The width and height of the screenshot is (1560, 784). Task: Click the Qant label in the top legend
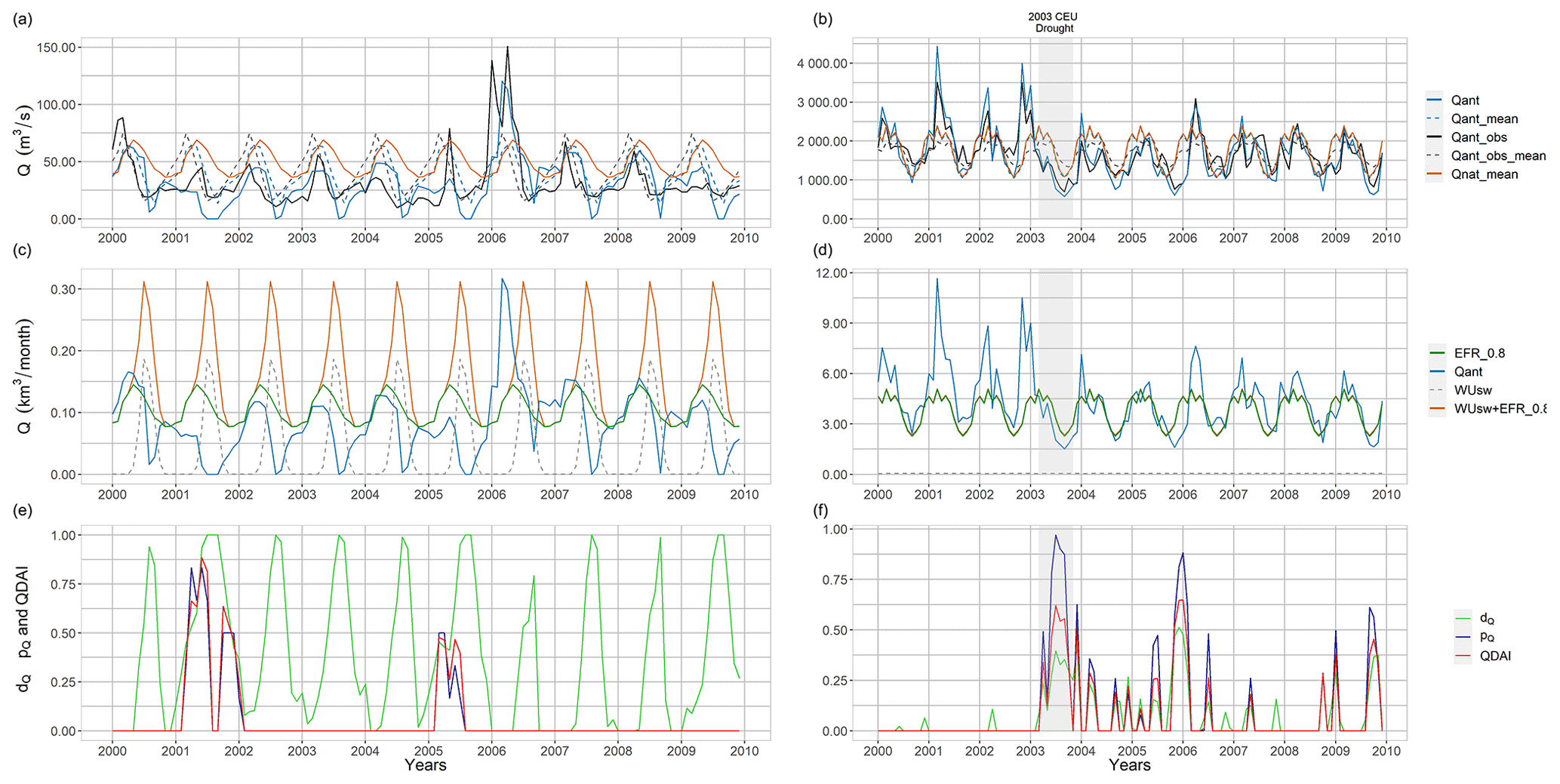1465,100
